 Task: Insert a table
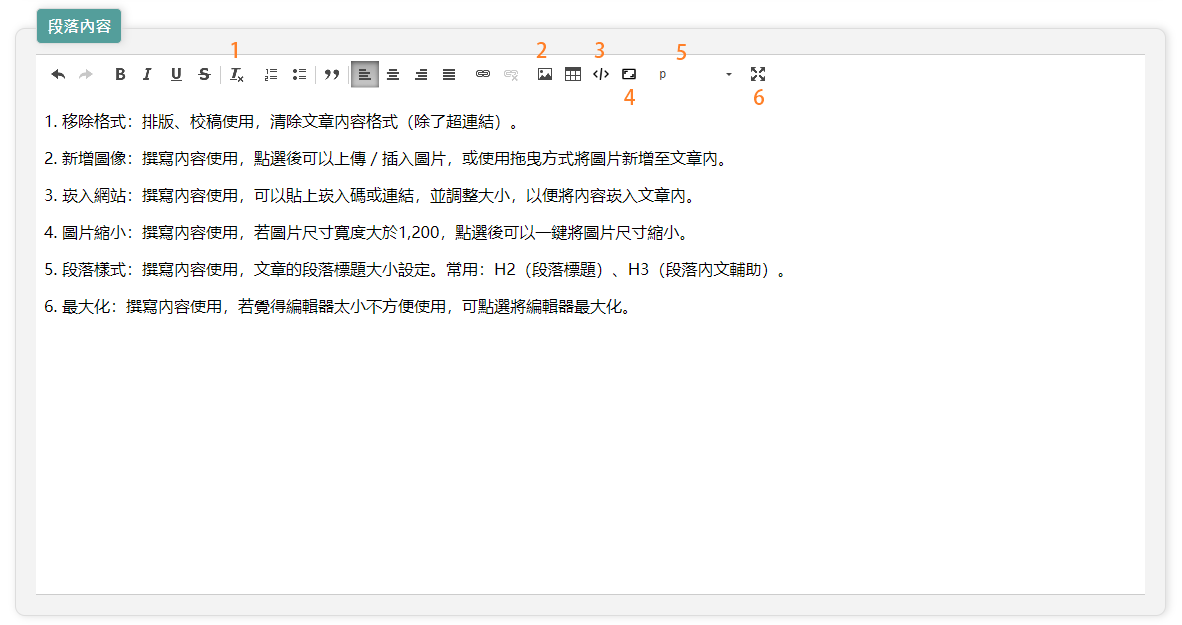pyautogui.click(x=573, y=74)
